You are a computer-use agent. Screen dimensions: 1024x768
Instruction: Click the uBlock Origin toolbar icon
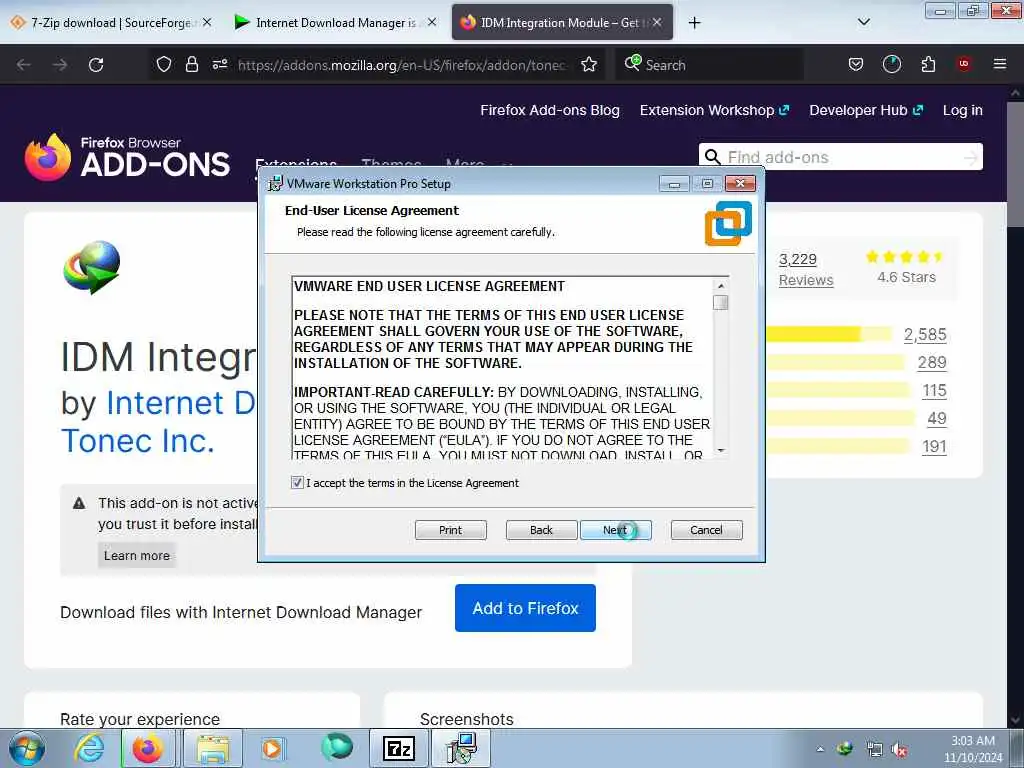[964, 64]
